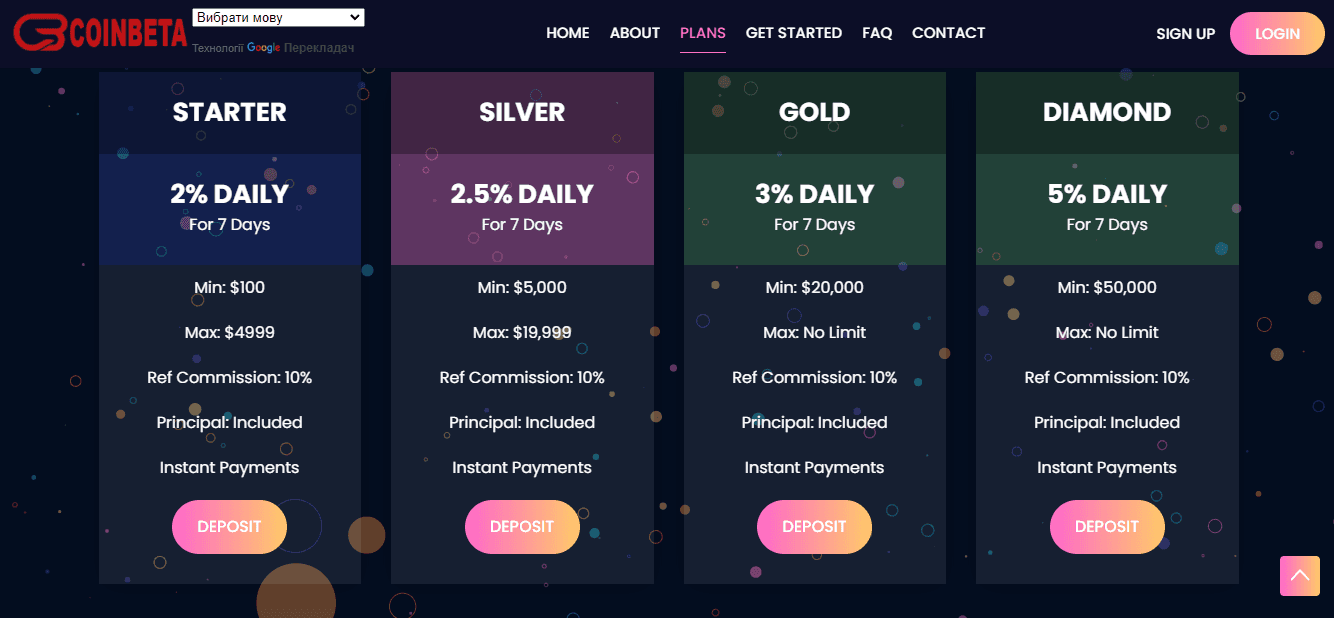Select the Starter plan heading
Screen dimensions: 1334x618
[x=229, y=112]
